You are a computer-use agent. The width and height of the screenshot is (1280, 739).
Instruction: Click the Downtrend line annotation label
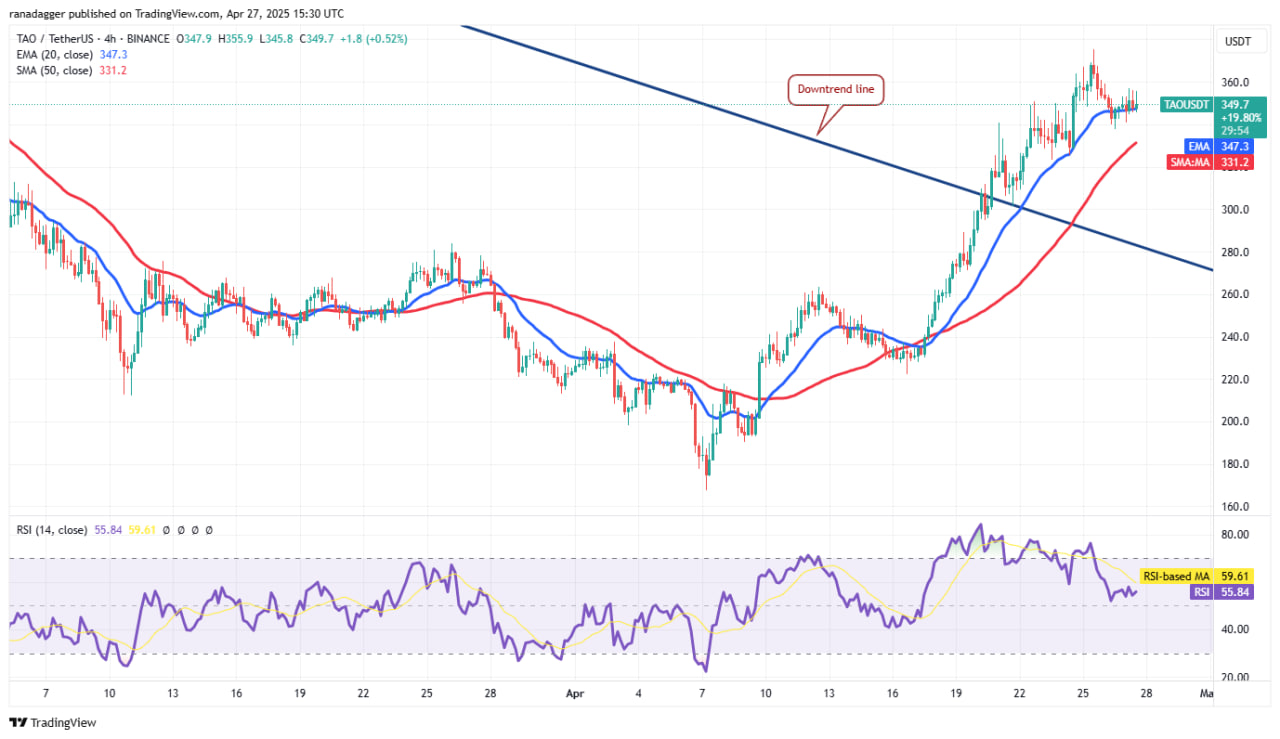point(836,89)
